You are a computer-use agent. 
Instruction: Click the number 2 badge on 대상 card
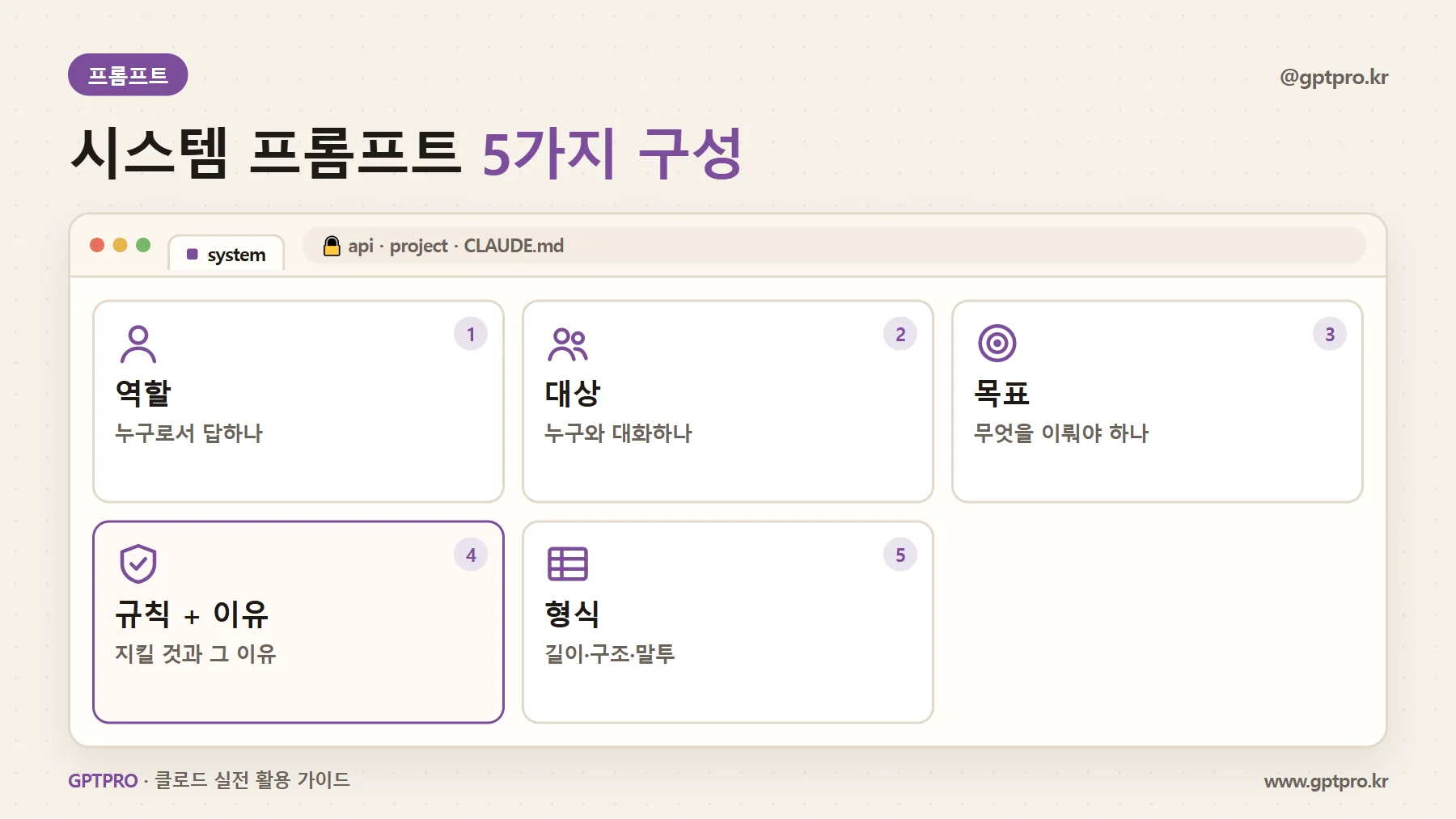click(900, 334)
